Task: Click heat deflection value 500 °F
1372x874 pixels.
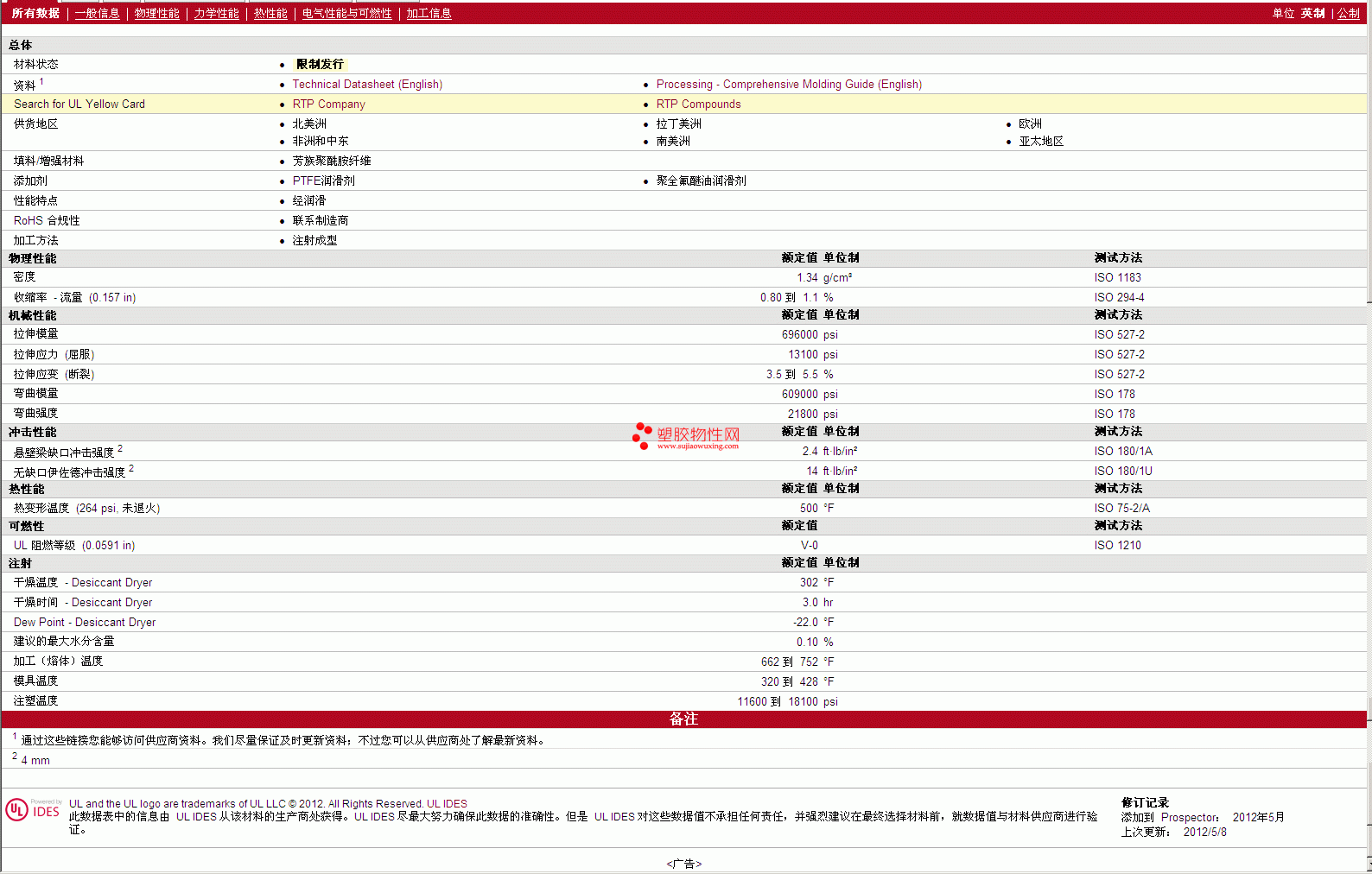Action: 816,508
